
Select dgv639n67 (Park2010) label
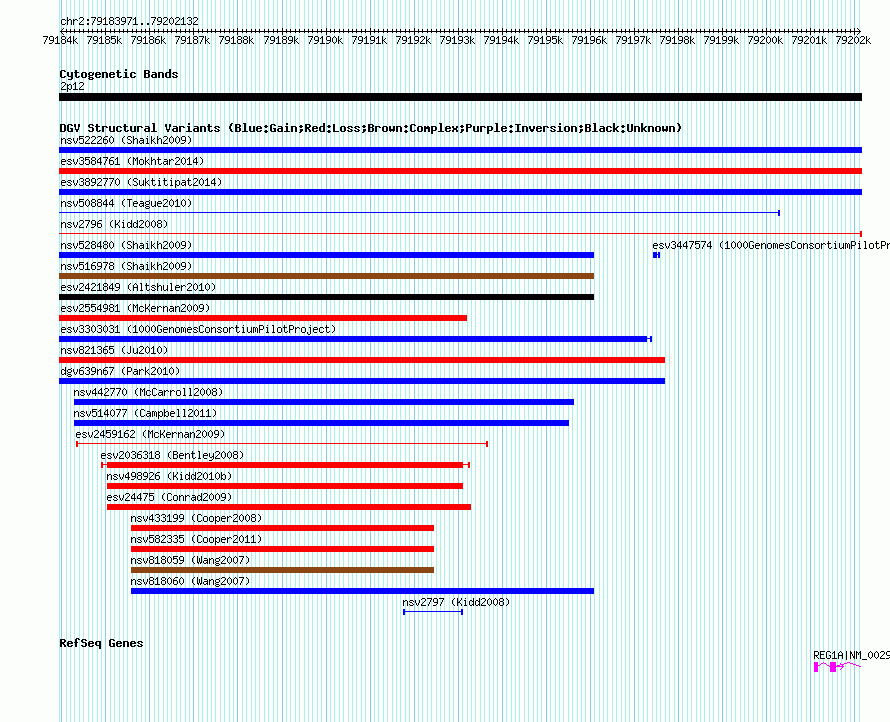click(120, 371)
